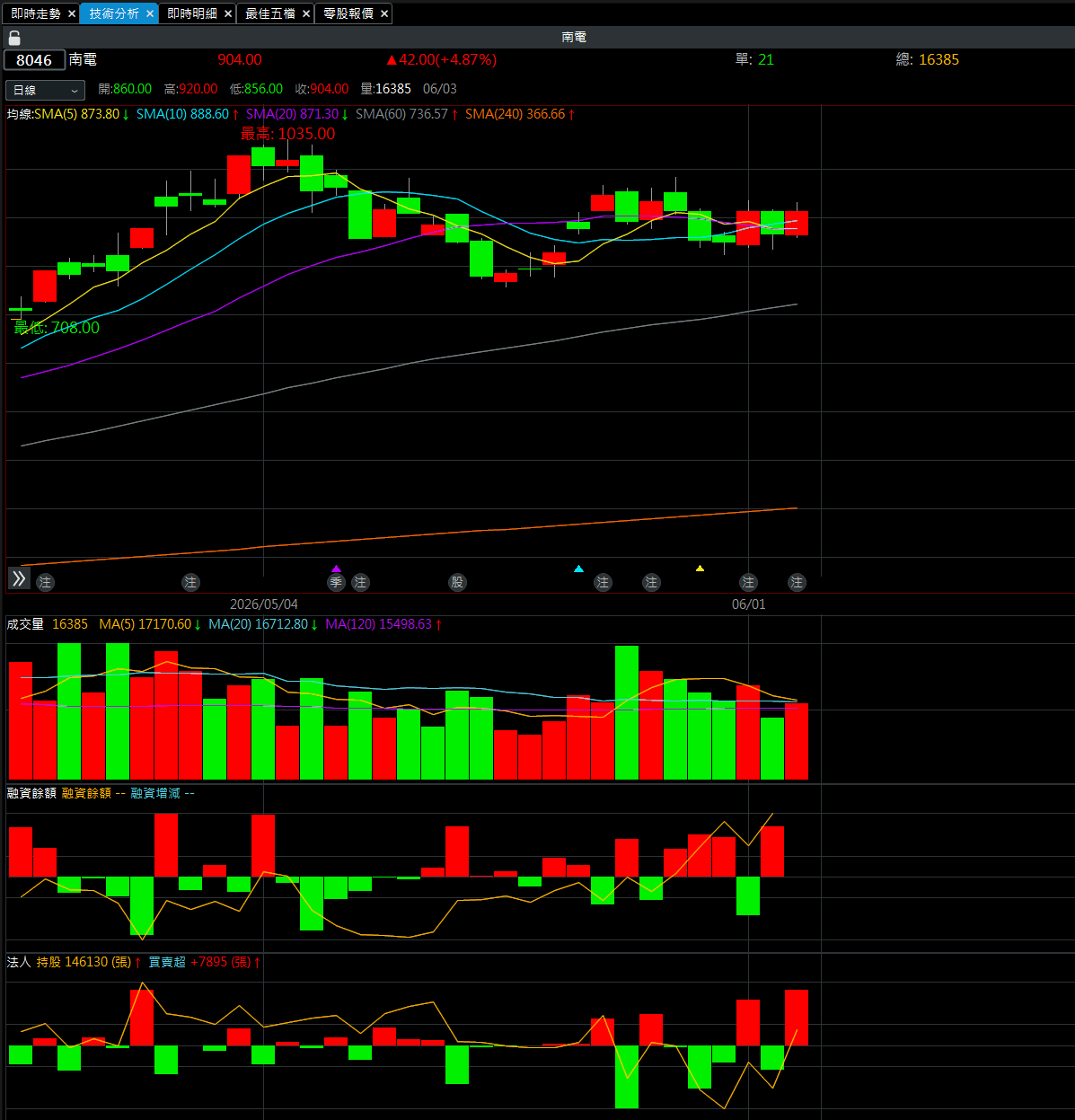Switch to the 即時走勢 tab
The image size is (1075, 1120).
tap(36, 13)
